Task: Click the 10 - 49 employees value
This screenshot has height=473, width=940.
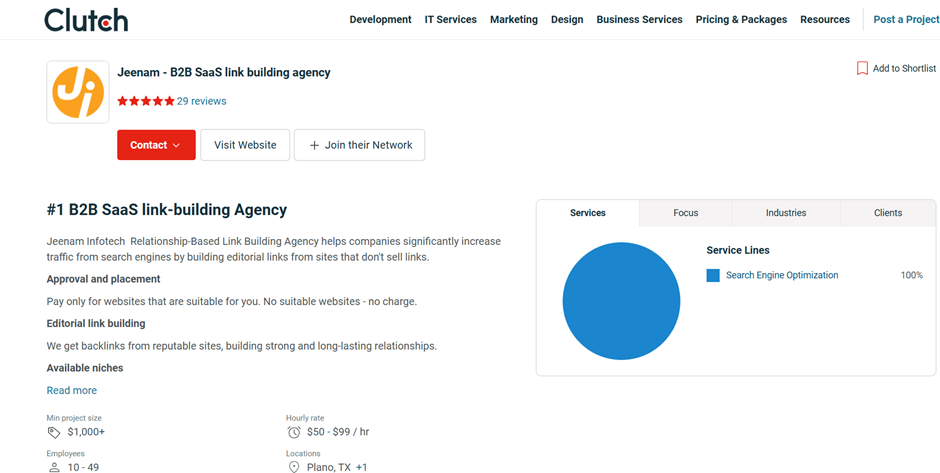Action: tap(83, 468)
